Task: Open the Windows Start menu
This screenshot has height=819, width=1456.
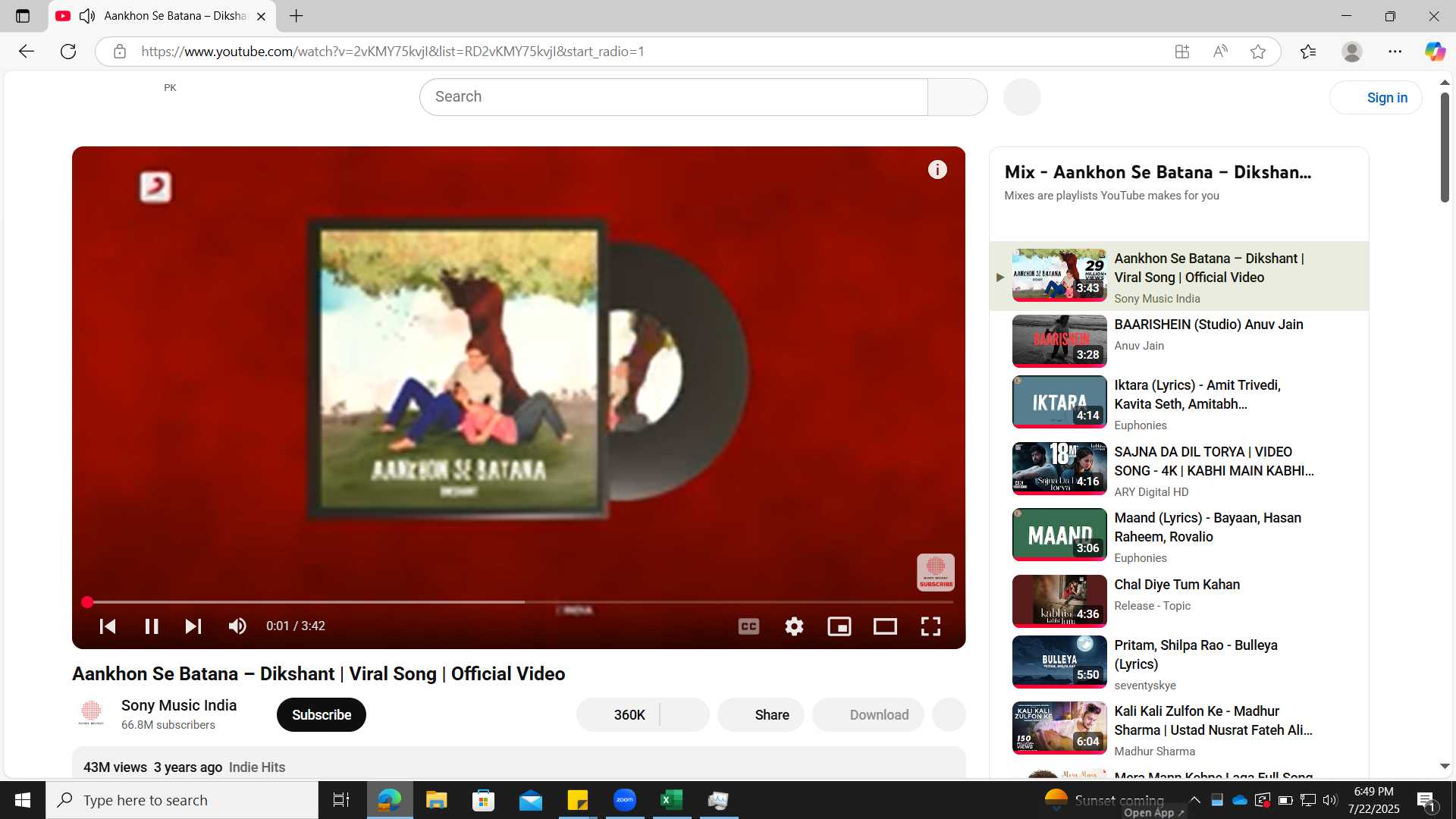Action: (x=23, y=800)
